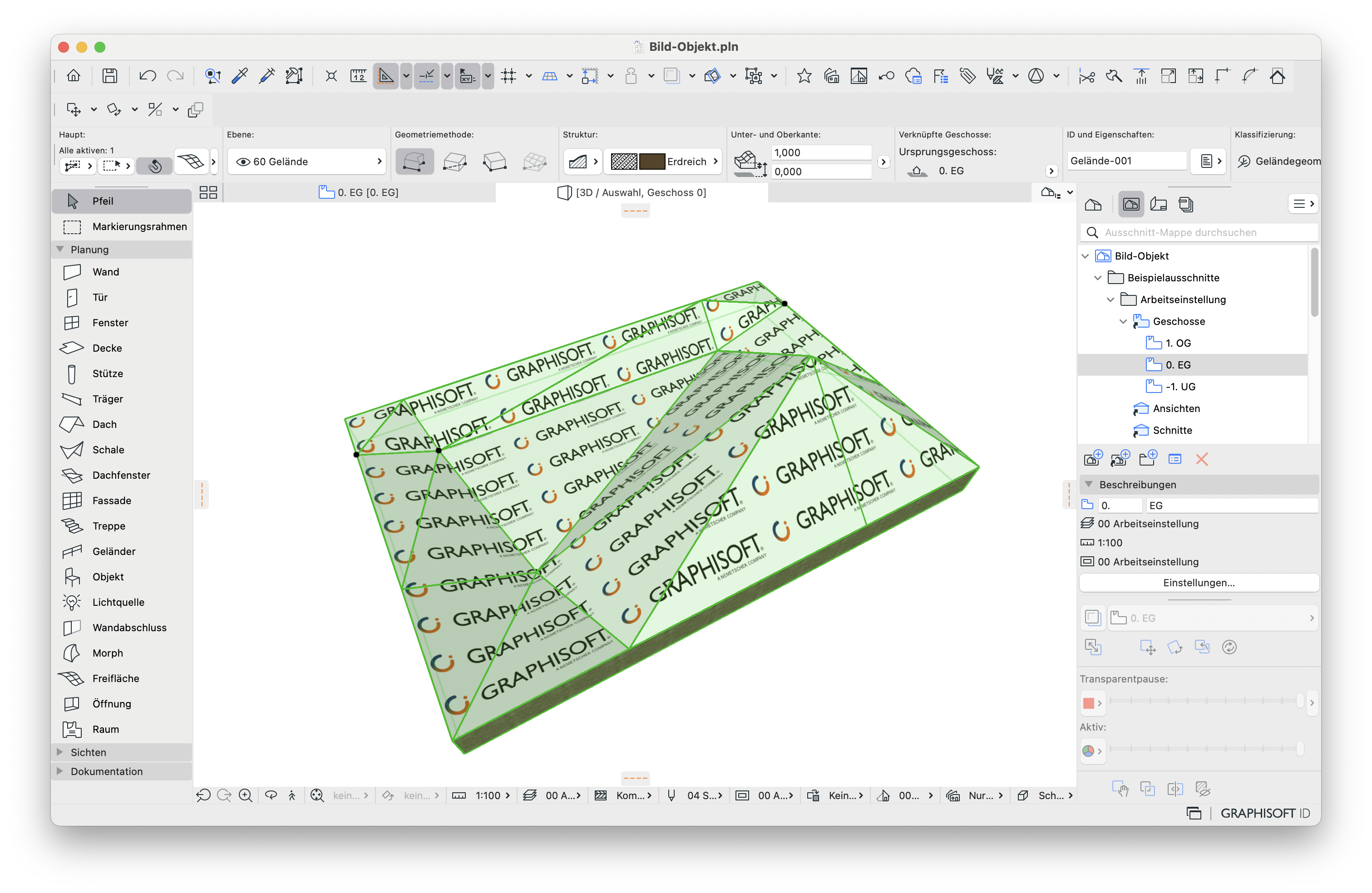
Task: Select the Tür tool
Action: pyautogui.click(x=122, y=297)
